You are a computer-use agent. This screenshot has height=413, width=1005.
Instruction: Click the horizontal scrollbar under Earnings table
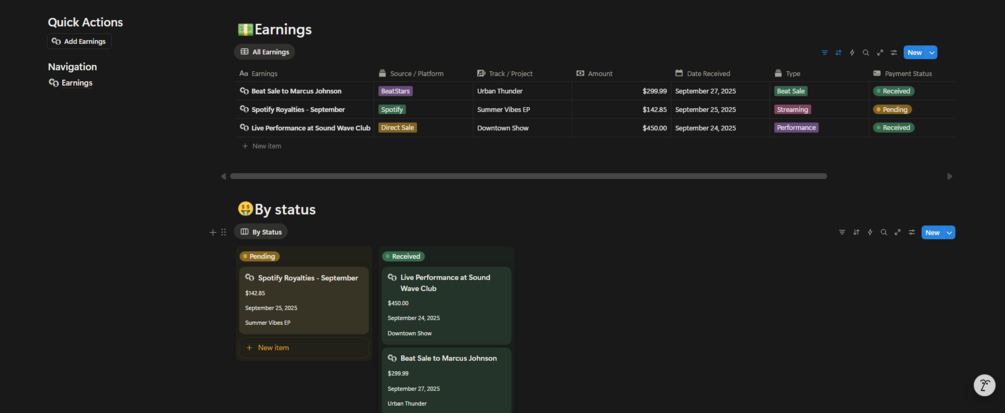pos(528,176)
